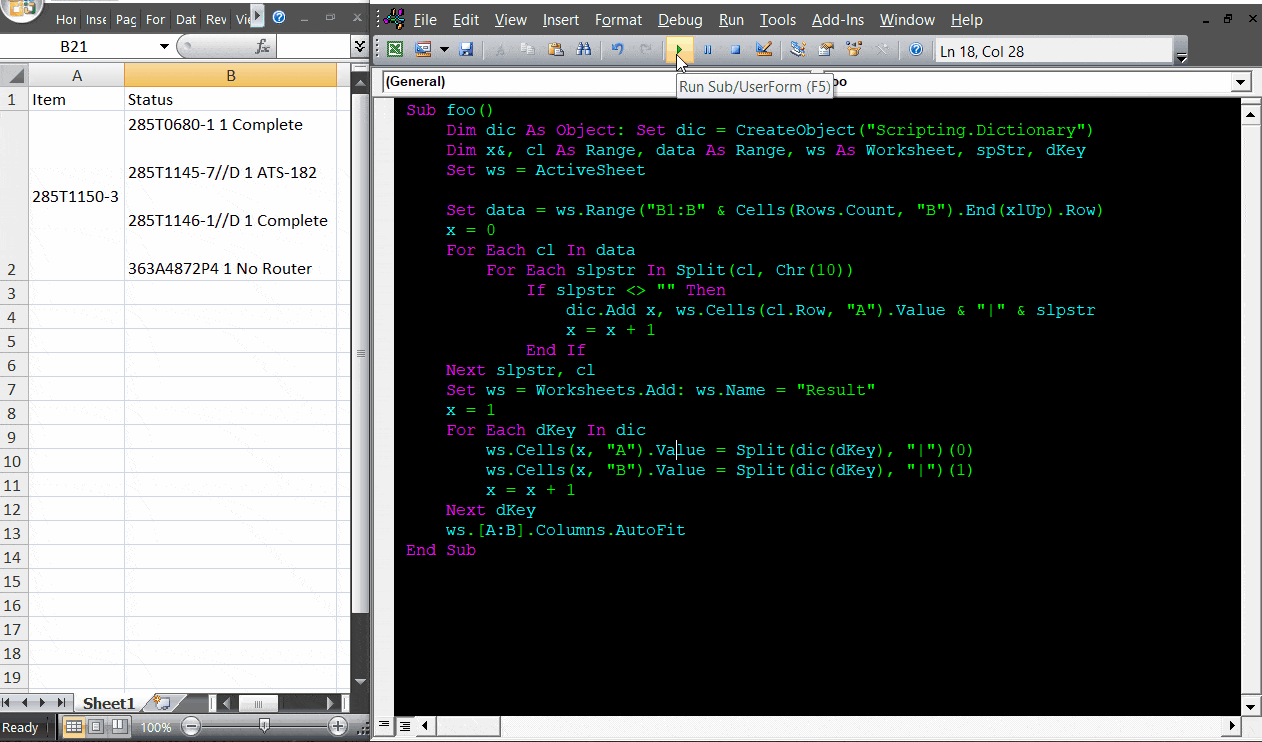Click the Cut scissors icon
1262x742 pixels.
pyautogui.click(x=500, y=49)
